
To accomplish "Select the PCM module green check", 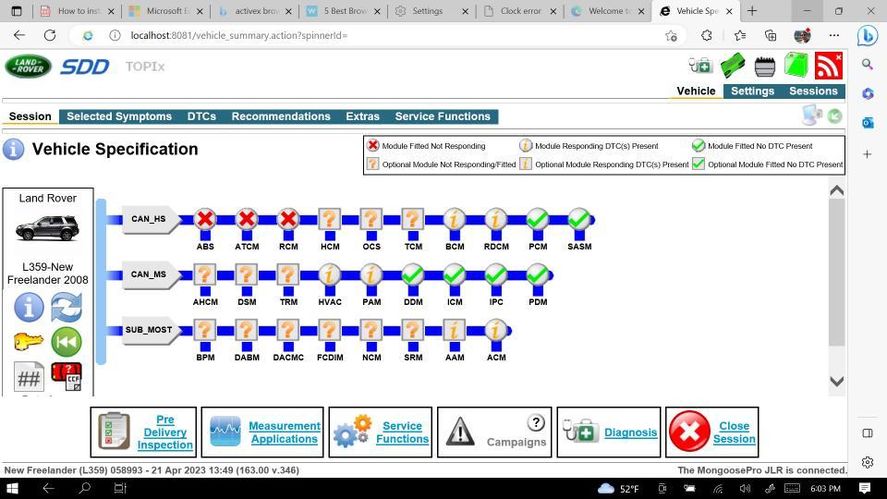I will [538, 219].
